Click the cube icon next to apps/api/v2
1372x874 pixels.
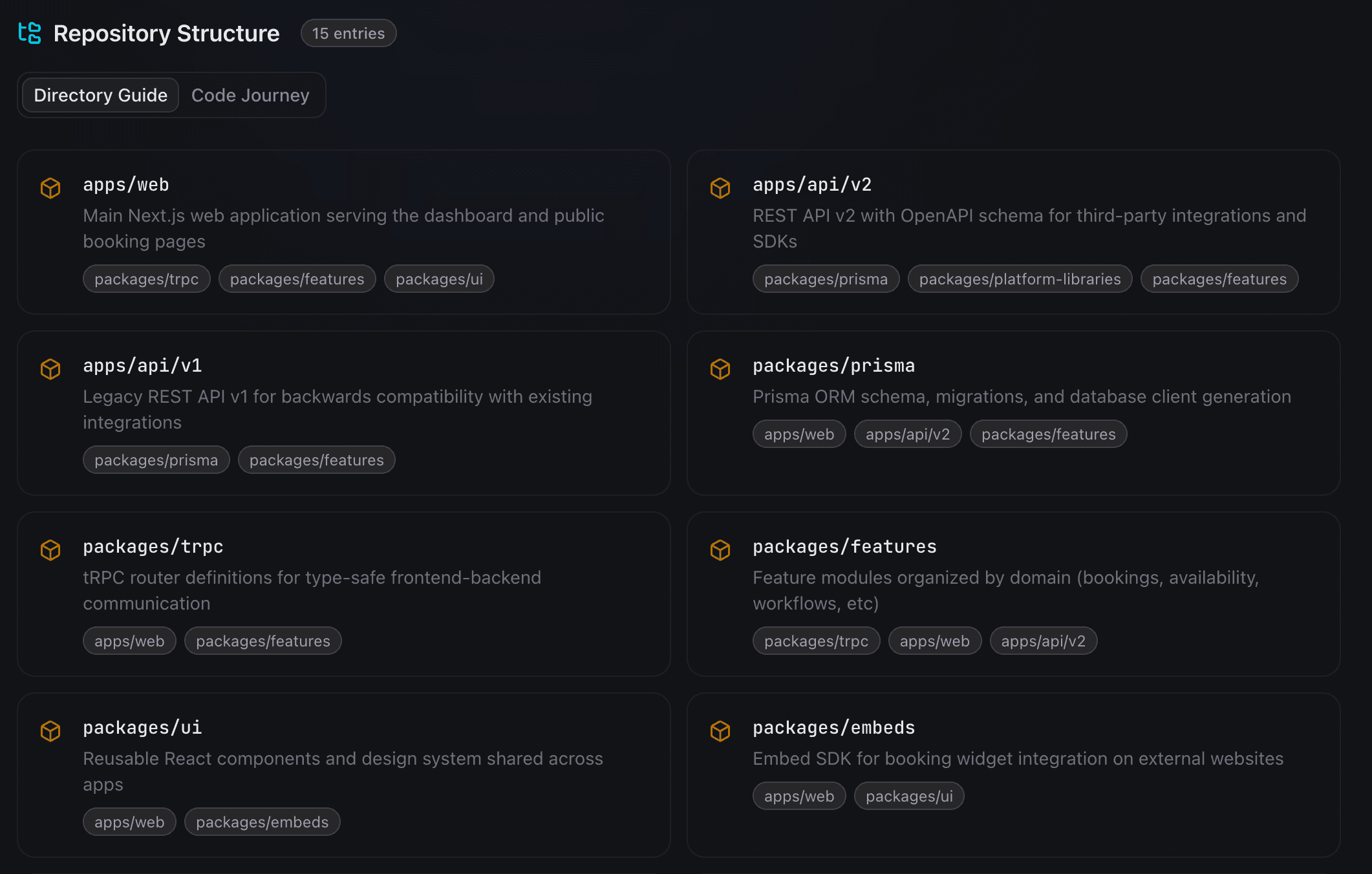(720, 188)
